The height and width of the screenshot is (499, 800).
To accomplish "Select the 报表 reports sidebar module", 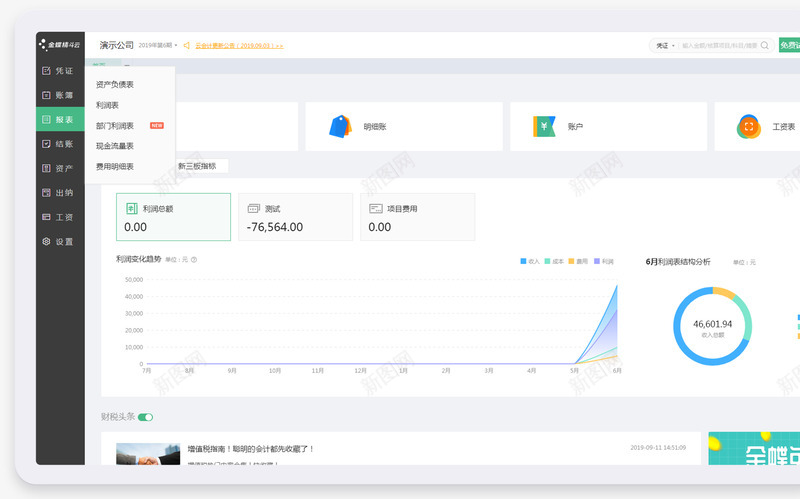I will point(60,119).
